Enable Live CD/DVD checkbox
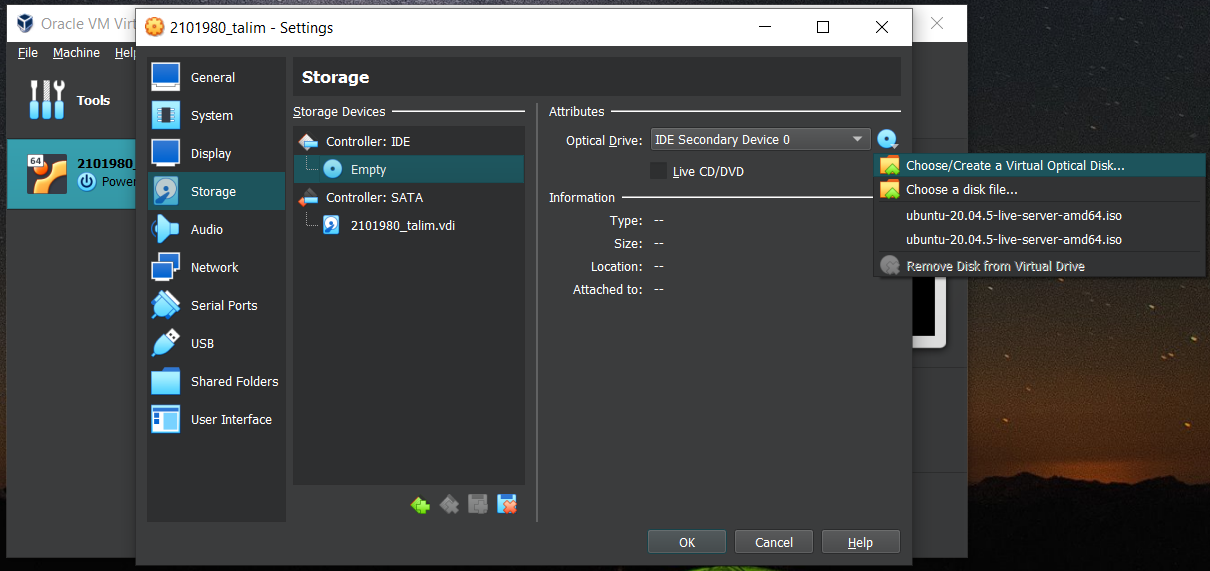Screen dimensions: 1210x571 [x=658, y=171]
